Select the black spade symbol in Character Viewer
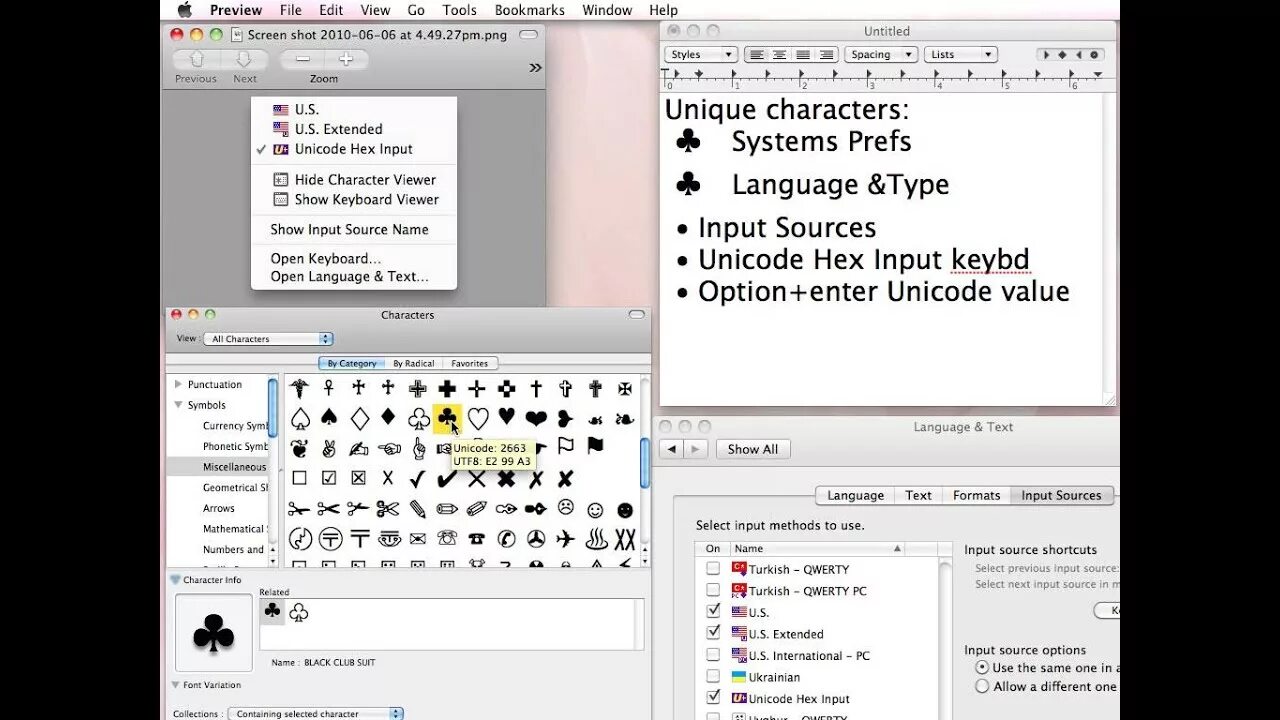1280x720 pixels. [x=331, y=416]
